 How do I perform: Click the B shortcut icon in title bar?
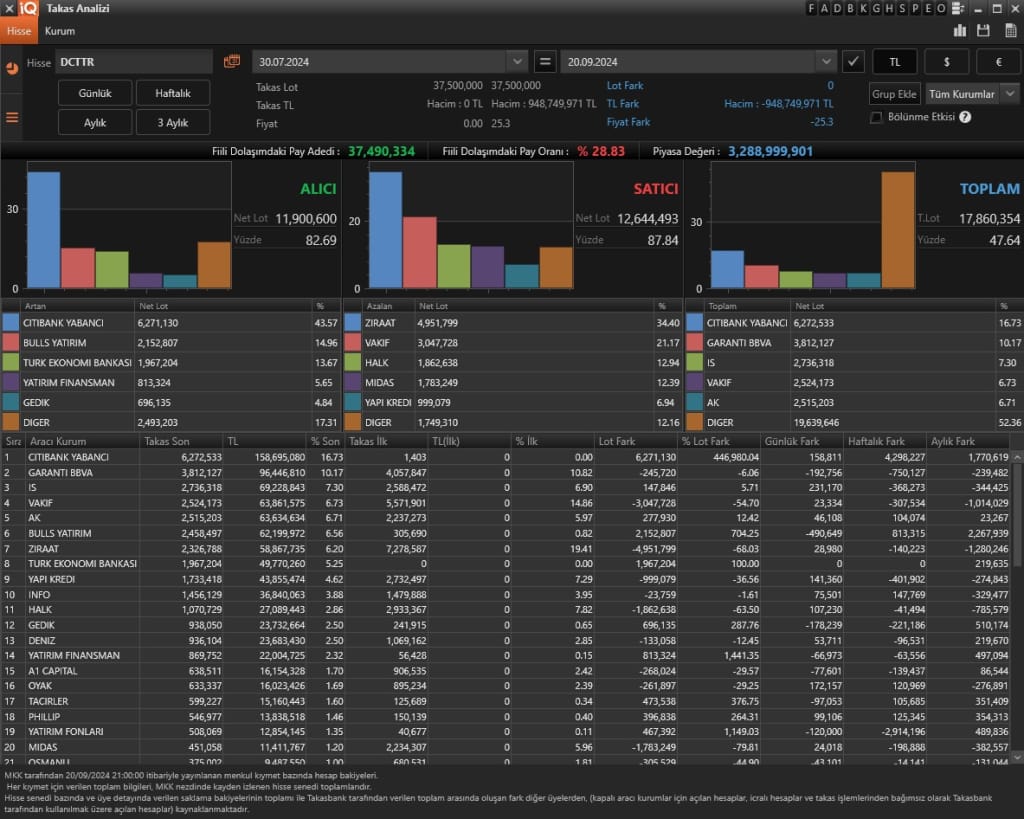(x=850, y=8)
